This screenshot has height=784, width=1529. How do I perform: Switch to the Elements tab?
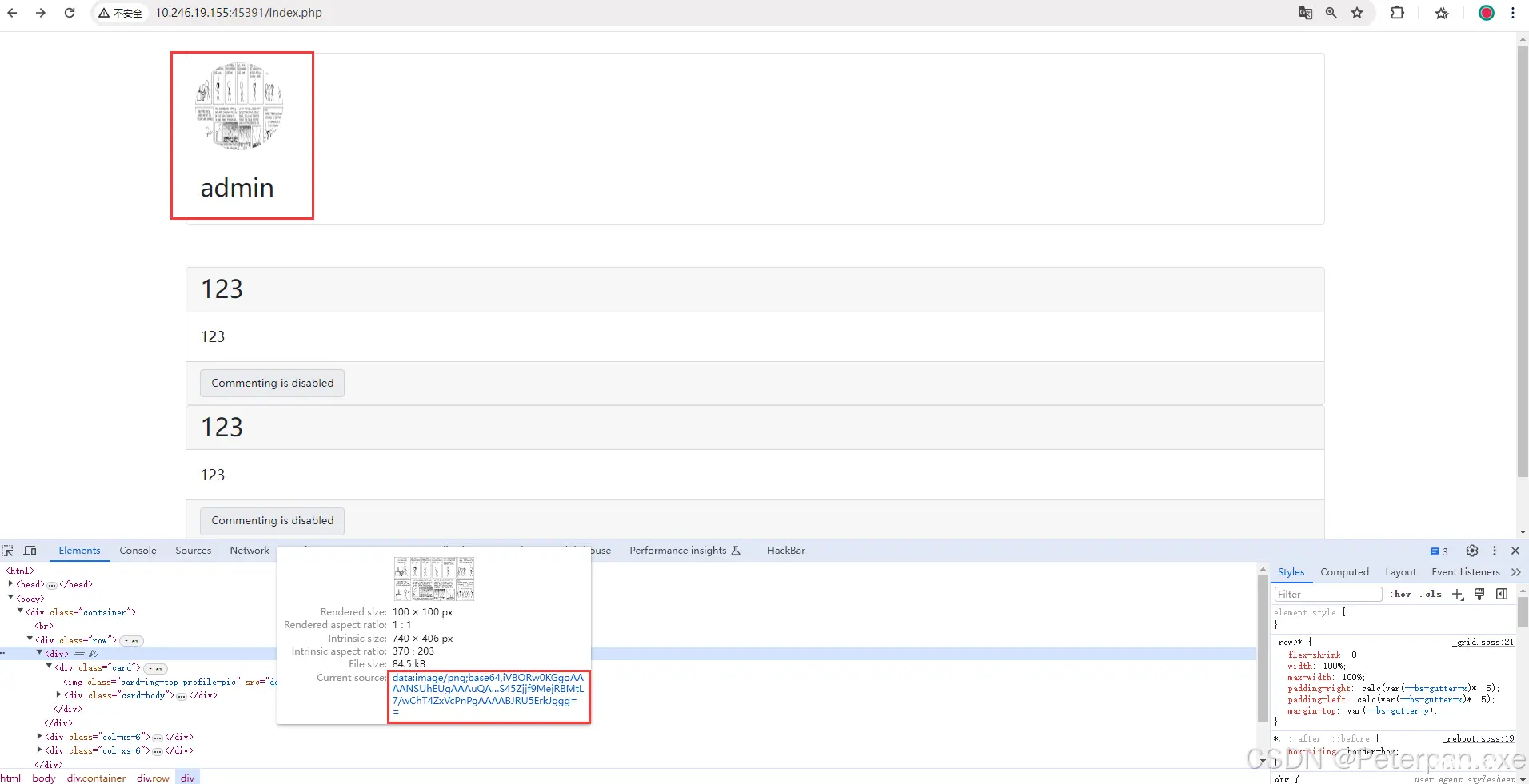tap(79, 551)
